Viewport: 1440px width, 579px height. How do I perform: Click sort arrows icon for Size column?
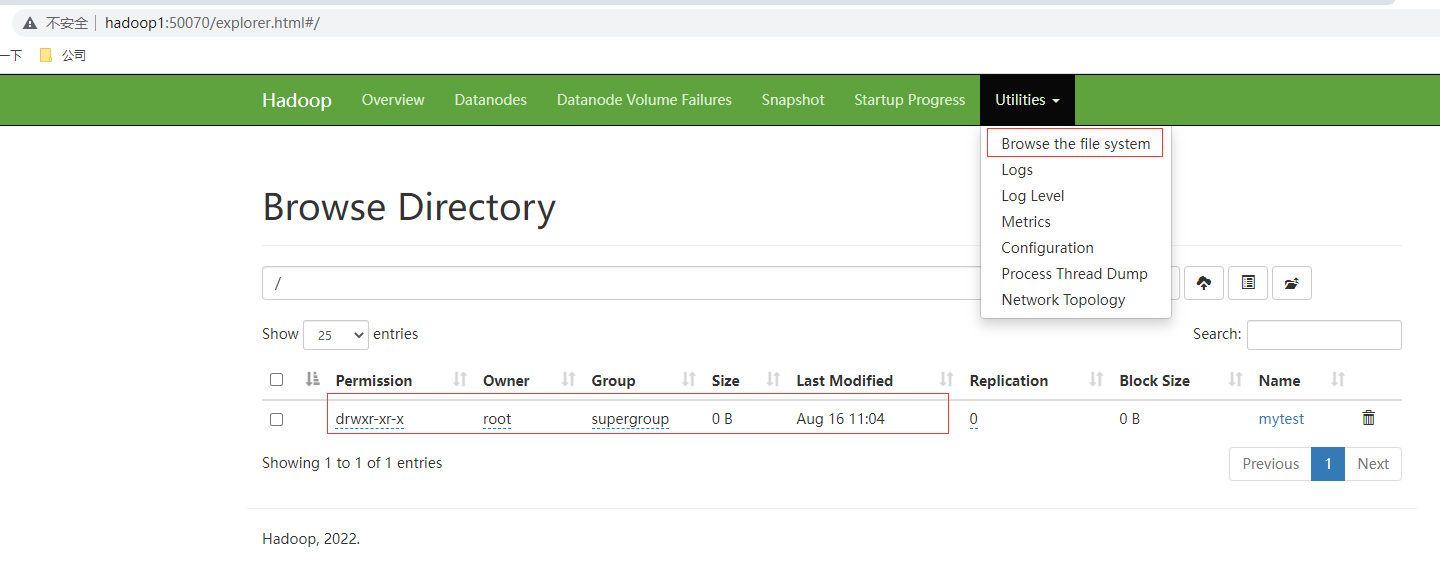pos(773,379)
